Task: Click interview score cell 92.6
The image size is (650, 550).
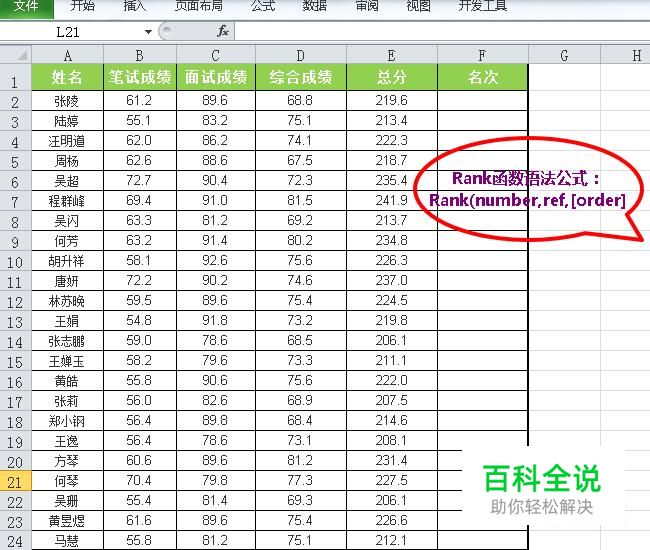Action: pyautogui.click(x=216, y=260)
